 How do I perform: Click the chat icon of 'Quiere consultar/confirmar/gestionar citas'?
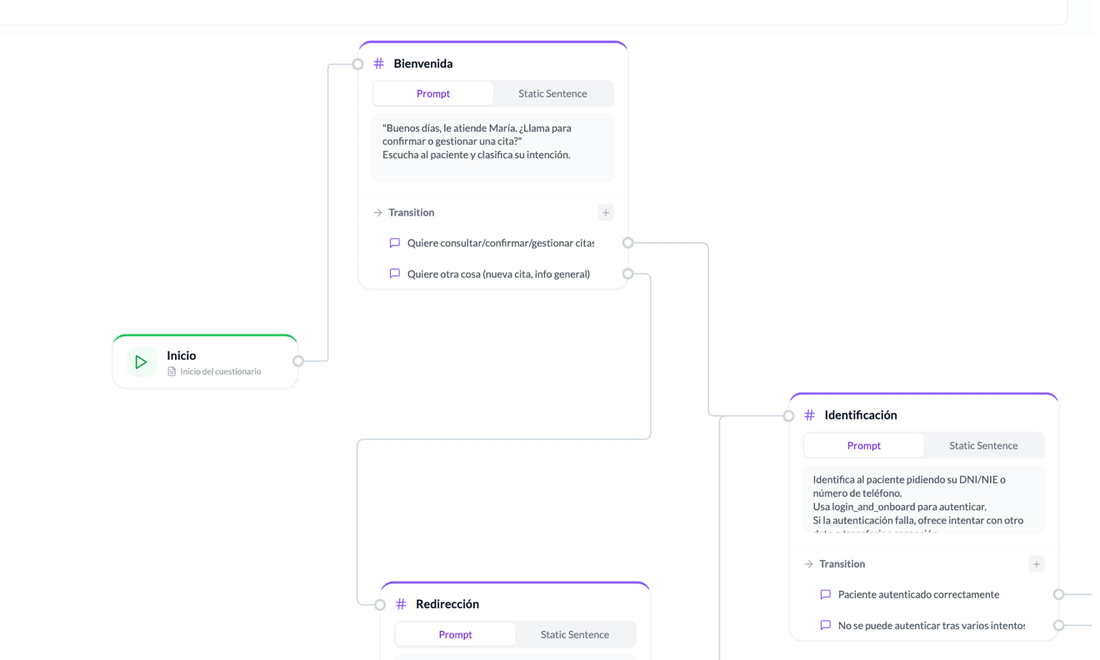[x=395, y=243]
